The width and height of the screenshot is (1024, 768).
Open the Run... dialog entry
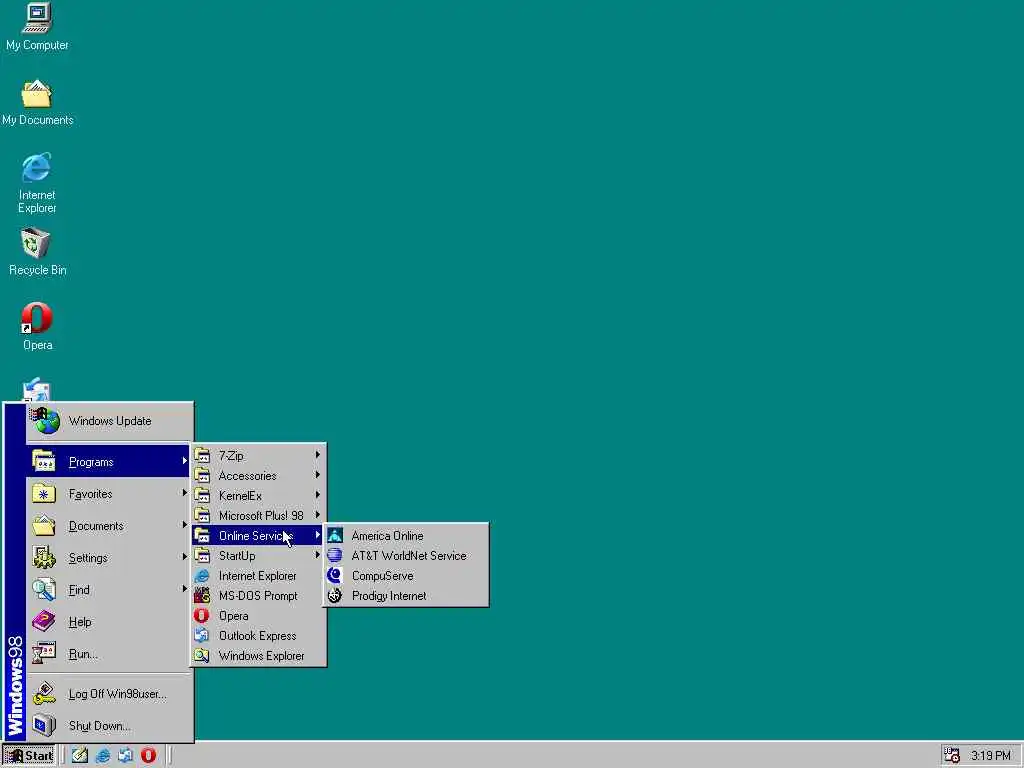(110, 654)
